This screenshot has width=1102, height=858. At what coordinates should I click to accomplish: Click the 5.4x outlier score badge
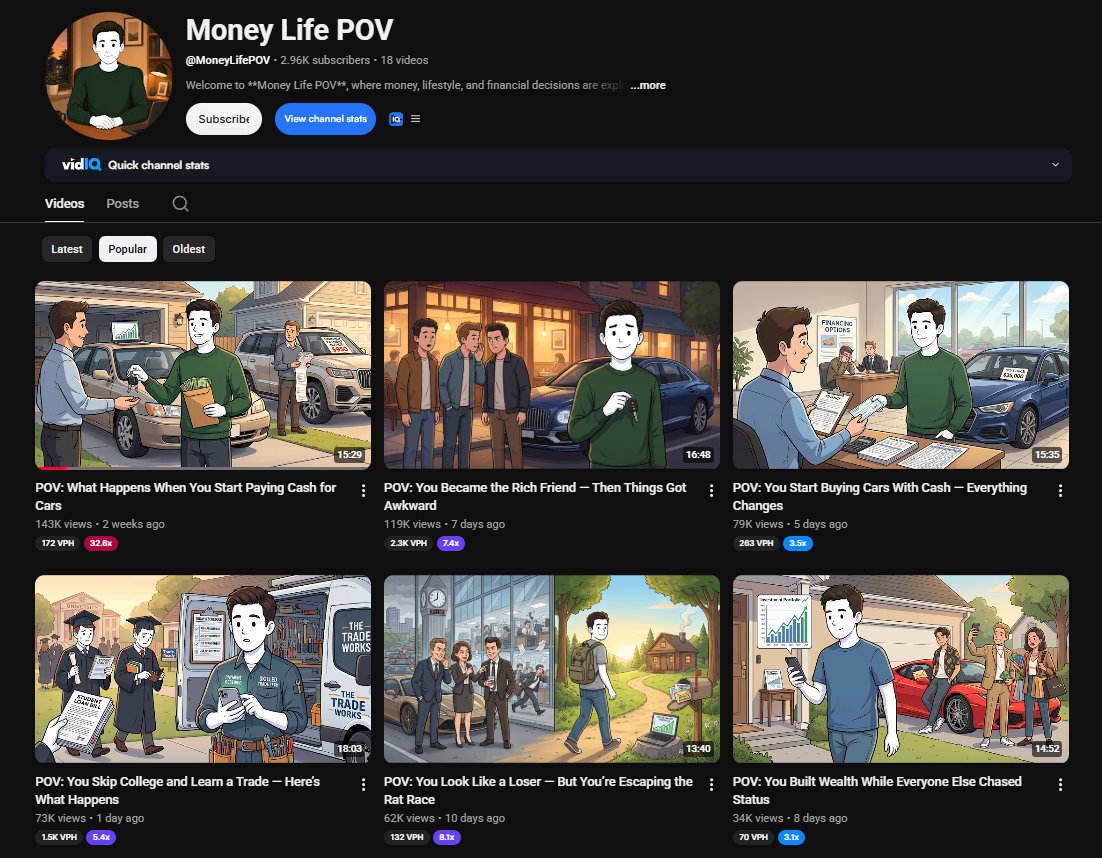pos(101,837)
